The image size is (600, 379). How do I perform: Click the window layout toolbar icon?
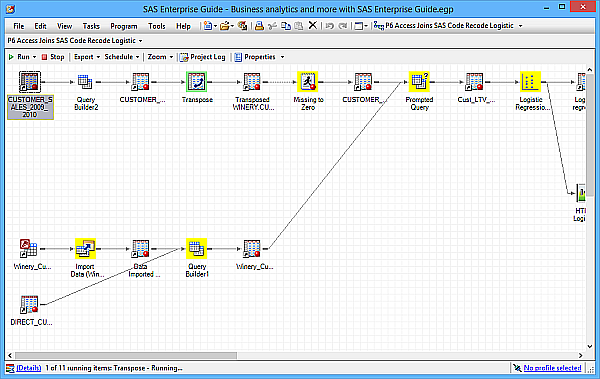click(359, 26)
